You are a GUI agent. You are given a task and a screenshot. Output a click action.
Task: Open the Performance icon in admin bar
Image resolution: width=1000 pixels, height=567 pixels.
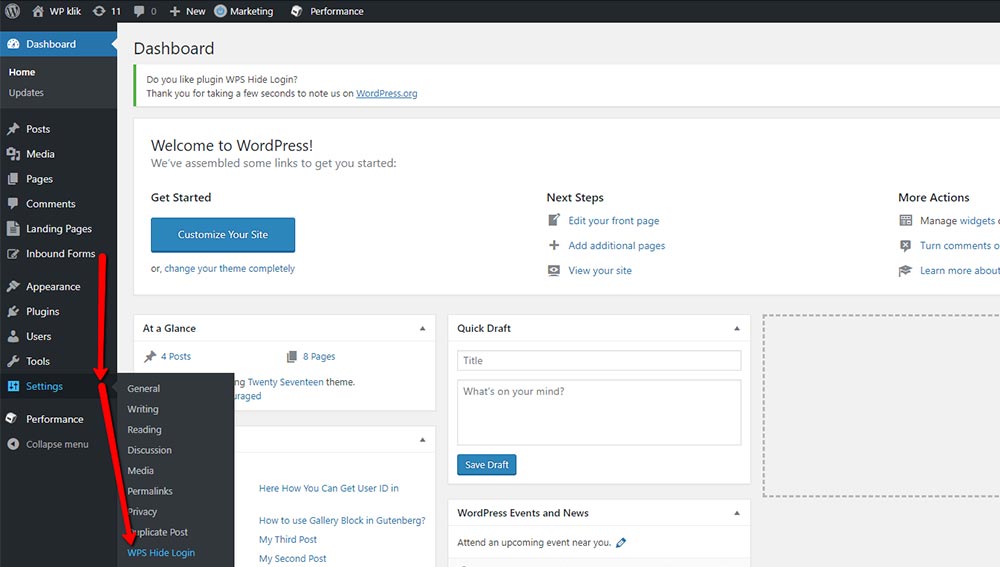point(297,11)
